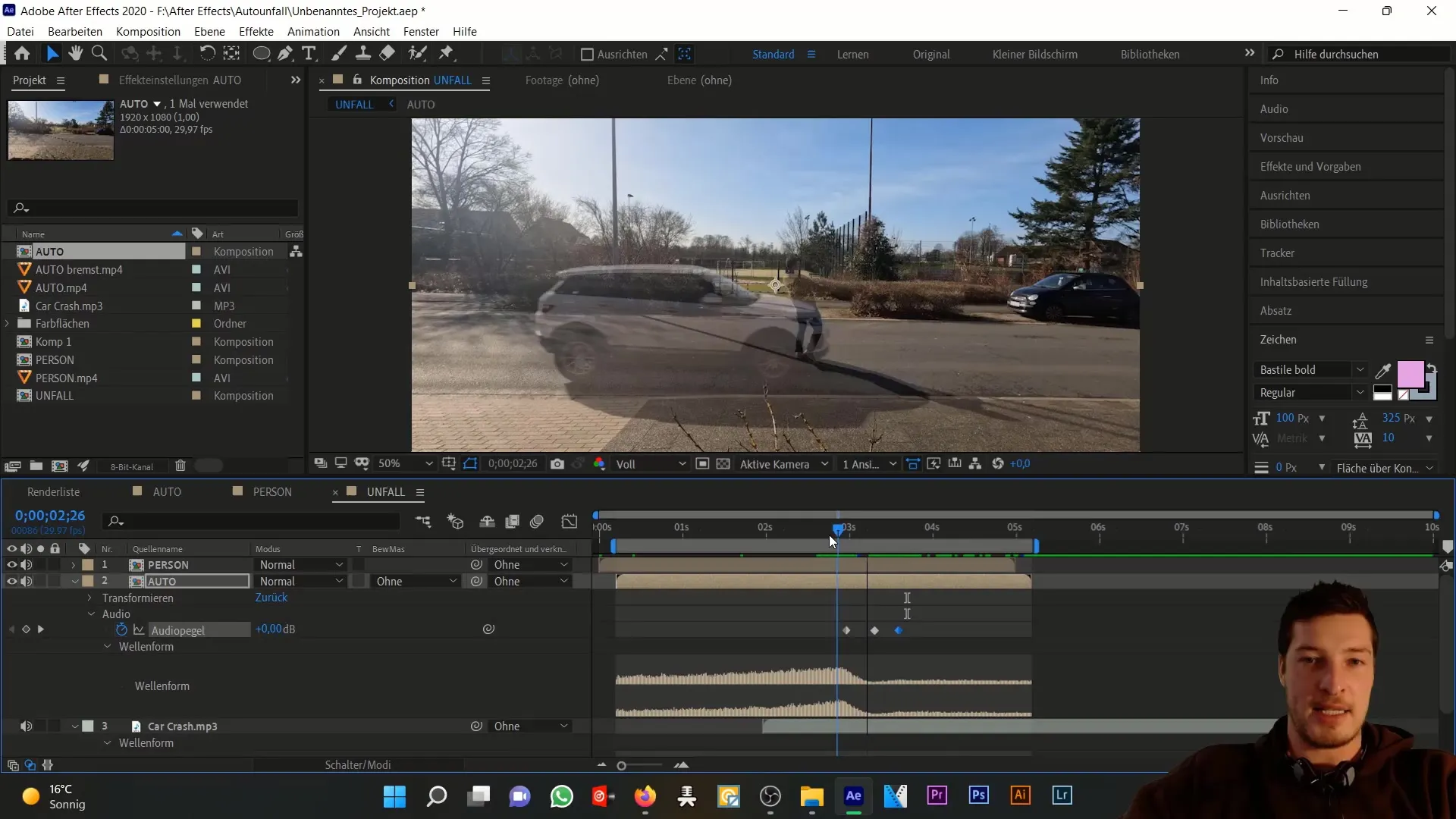Click the snapshot camera icon in viewer
1456x819 pixels.
coord(557,464)
